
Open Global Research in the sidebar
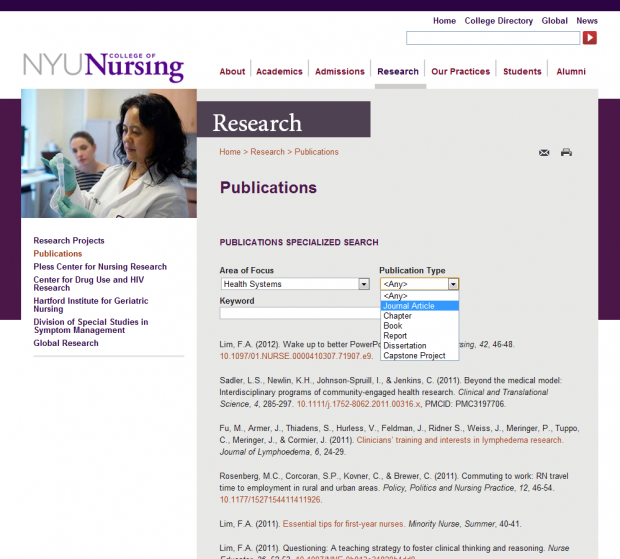pyautogui.click(x=66, y=343)
